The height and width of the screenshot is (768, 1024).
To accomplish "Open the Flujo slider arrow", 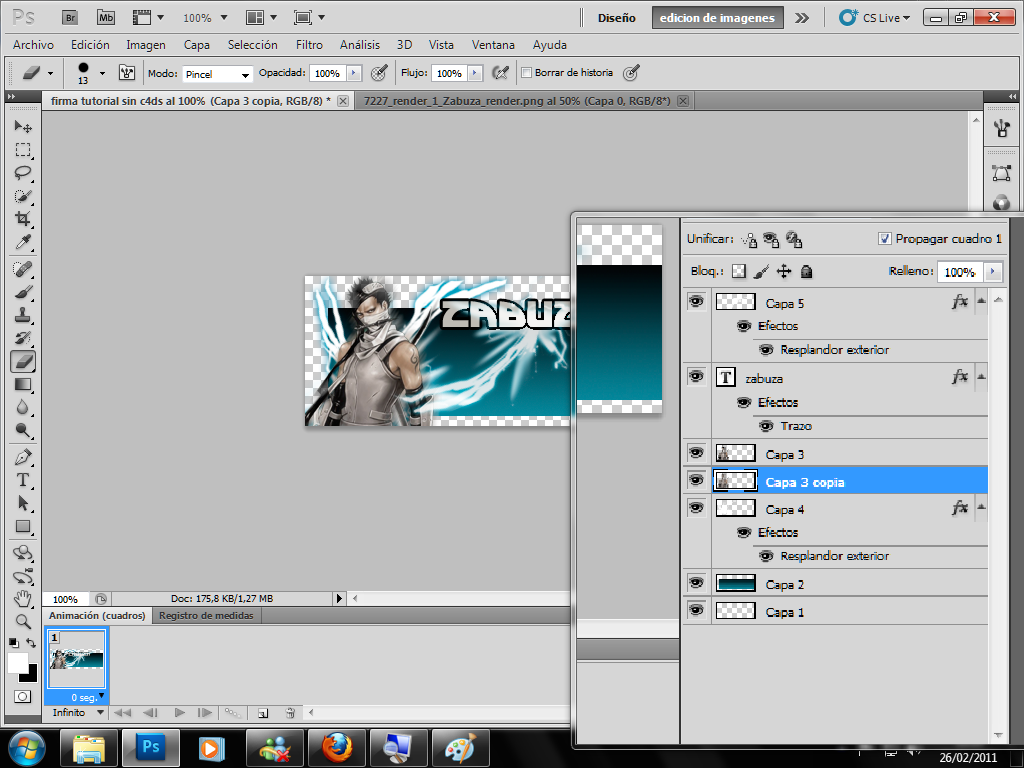I will (475, 72).
